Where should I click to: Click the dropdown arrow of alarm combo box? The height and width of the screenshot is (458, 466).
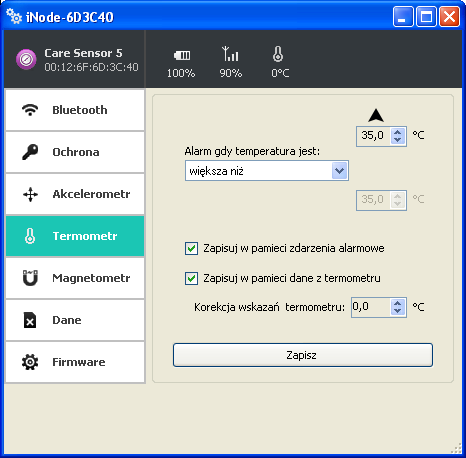(340, 171)
